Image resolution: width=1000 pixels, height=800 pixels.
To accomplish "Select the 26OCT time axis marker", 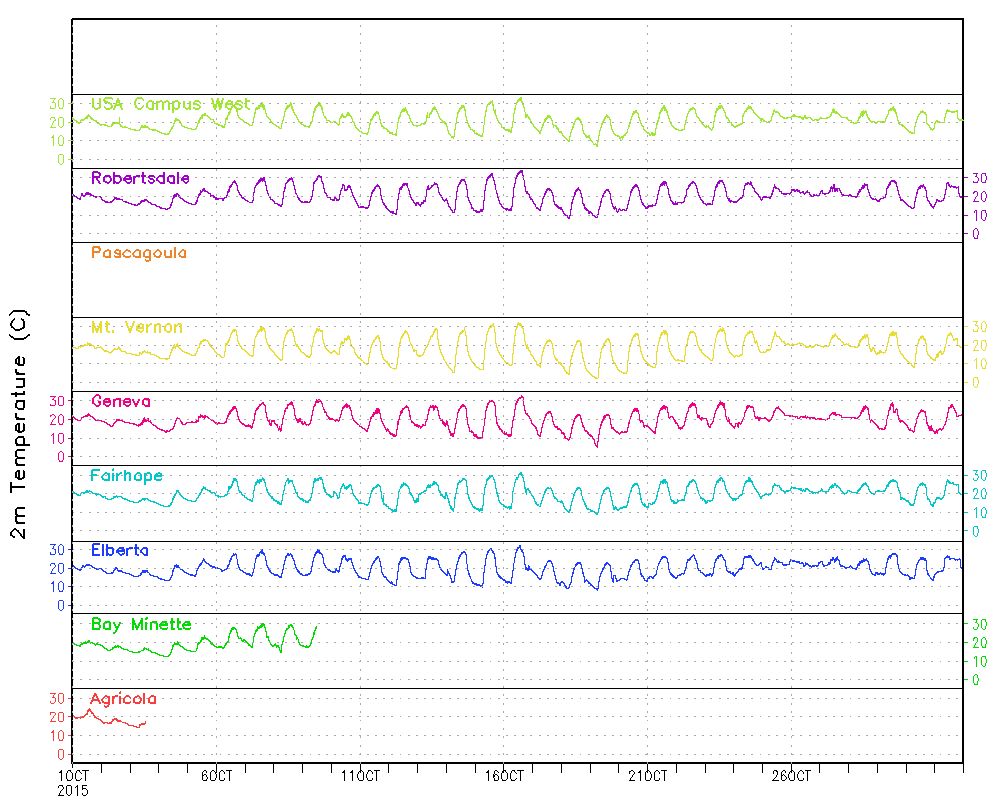I will click(x=791, y=776).
